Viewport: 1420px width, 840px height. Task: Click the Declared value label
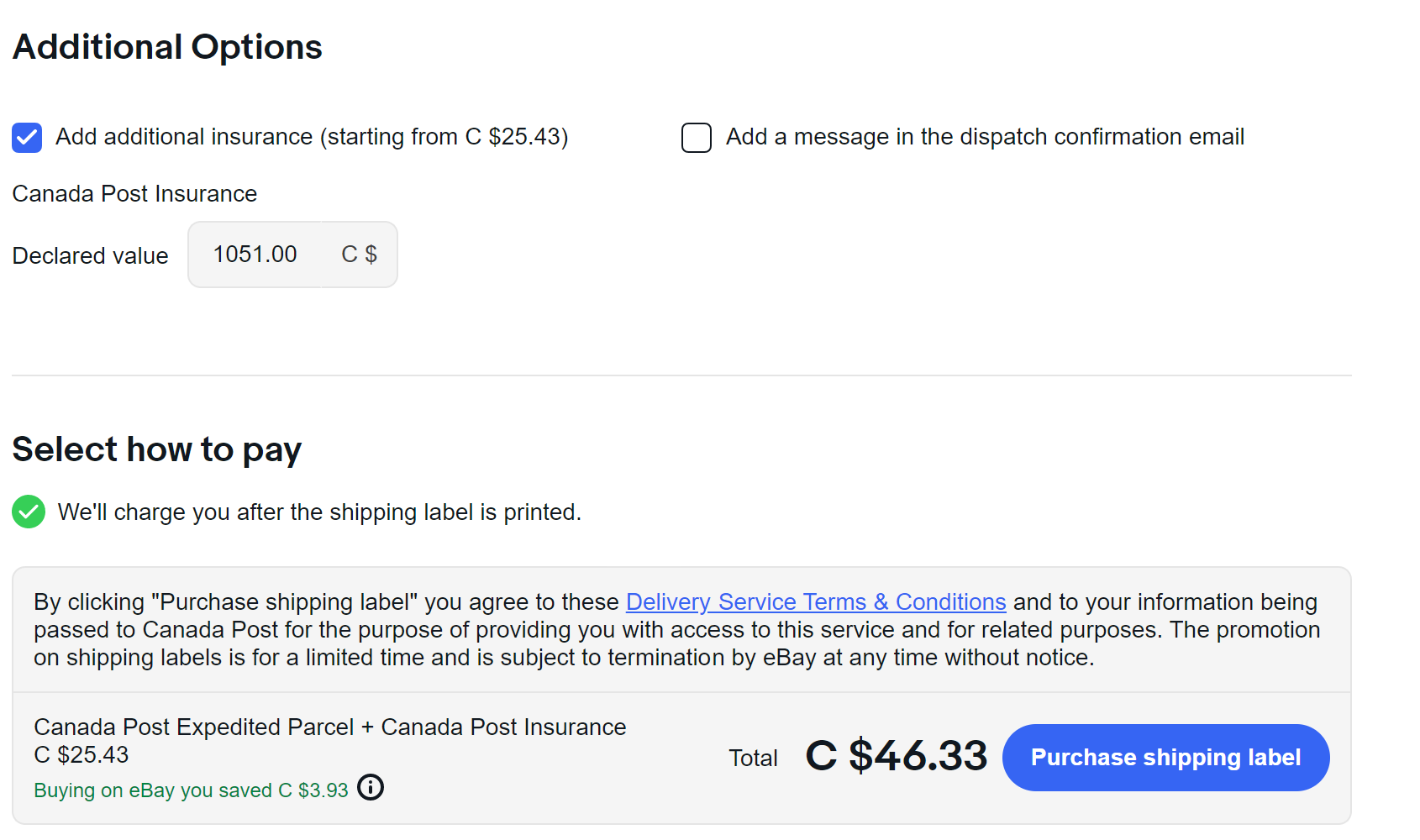pos(90,255)
